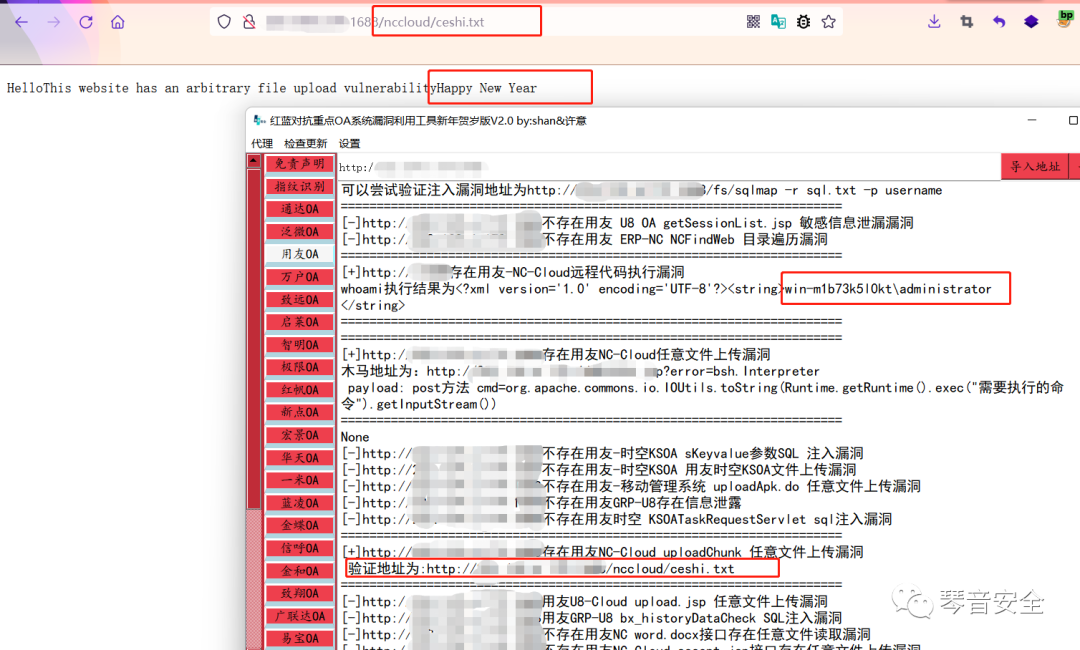Click the '木马地址为' output line
Viewport: 1080px width, 650px height.
[x=580, y=371]
